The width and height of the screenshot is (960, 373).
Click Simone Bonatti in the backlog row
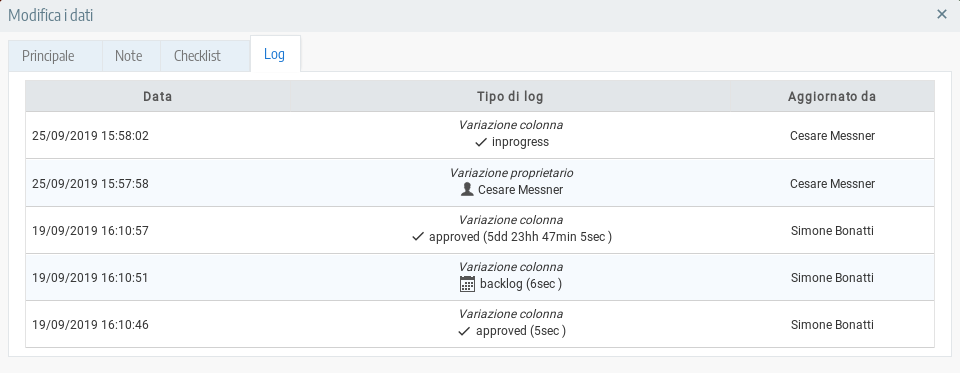click(832, 277)
